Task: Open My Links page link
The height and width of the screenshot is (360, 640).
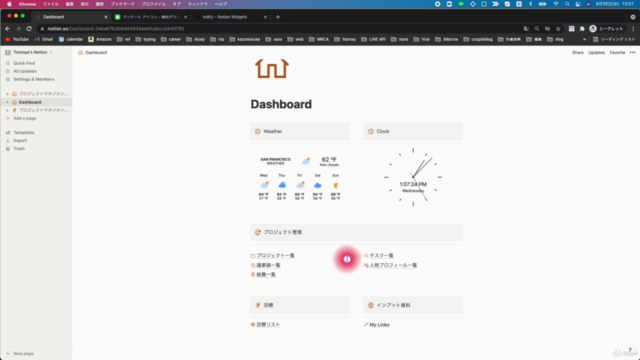Action: click(379, 324)
